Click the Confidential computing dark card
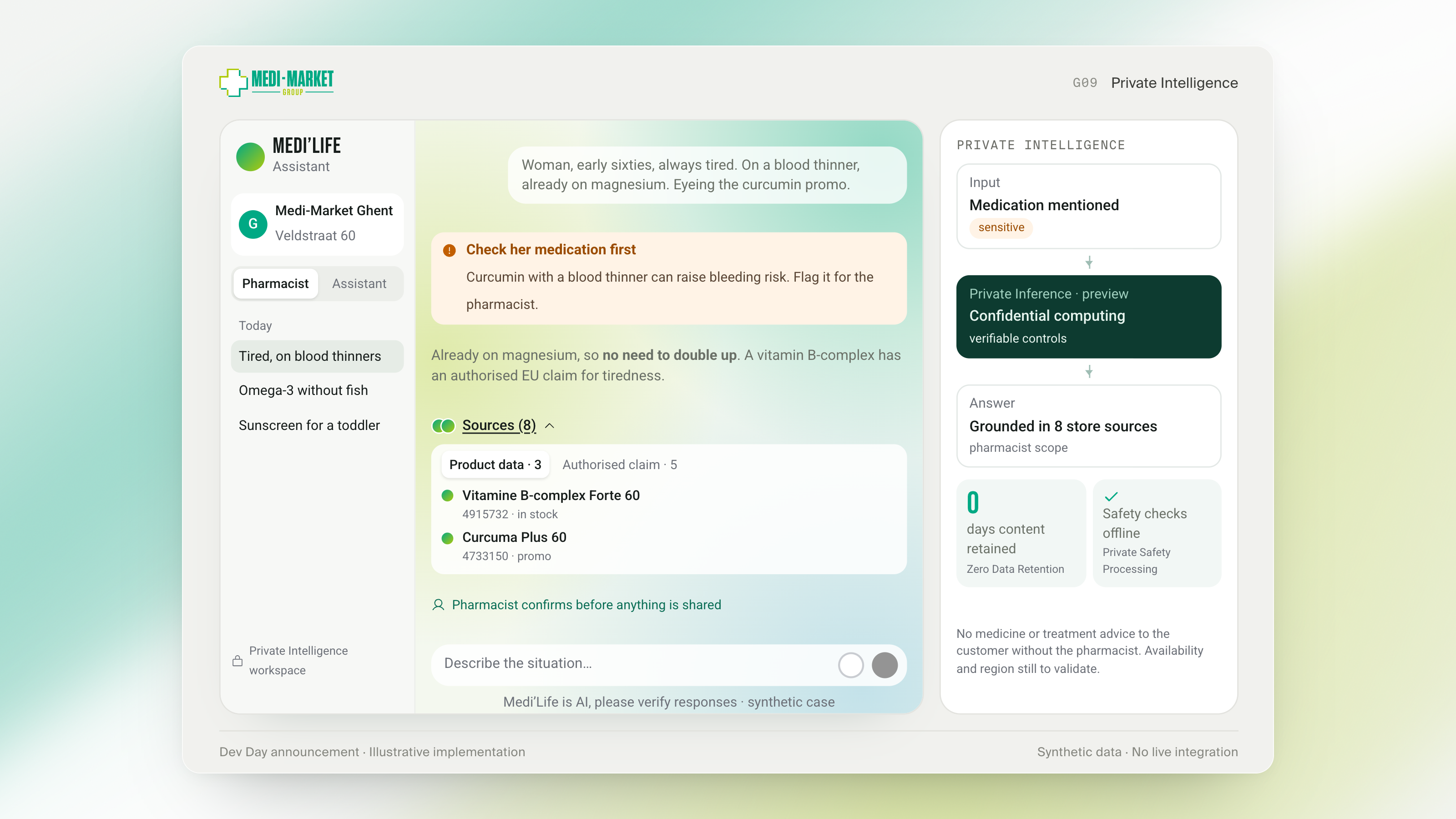The height and width of the screenshot is (819, 1456). click(1089, 317)
